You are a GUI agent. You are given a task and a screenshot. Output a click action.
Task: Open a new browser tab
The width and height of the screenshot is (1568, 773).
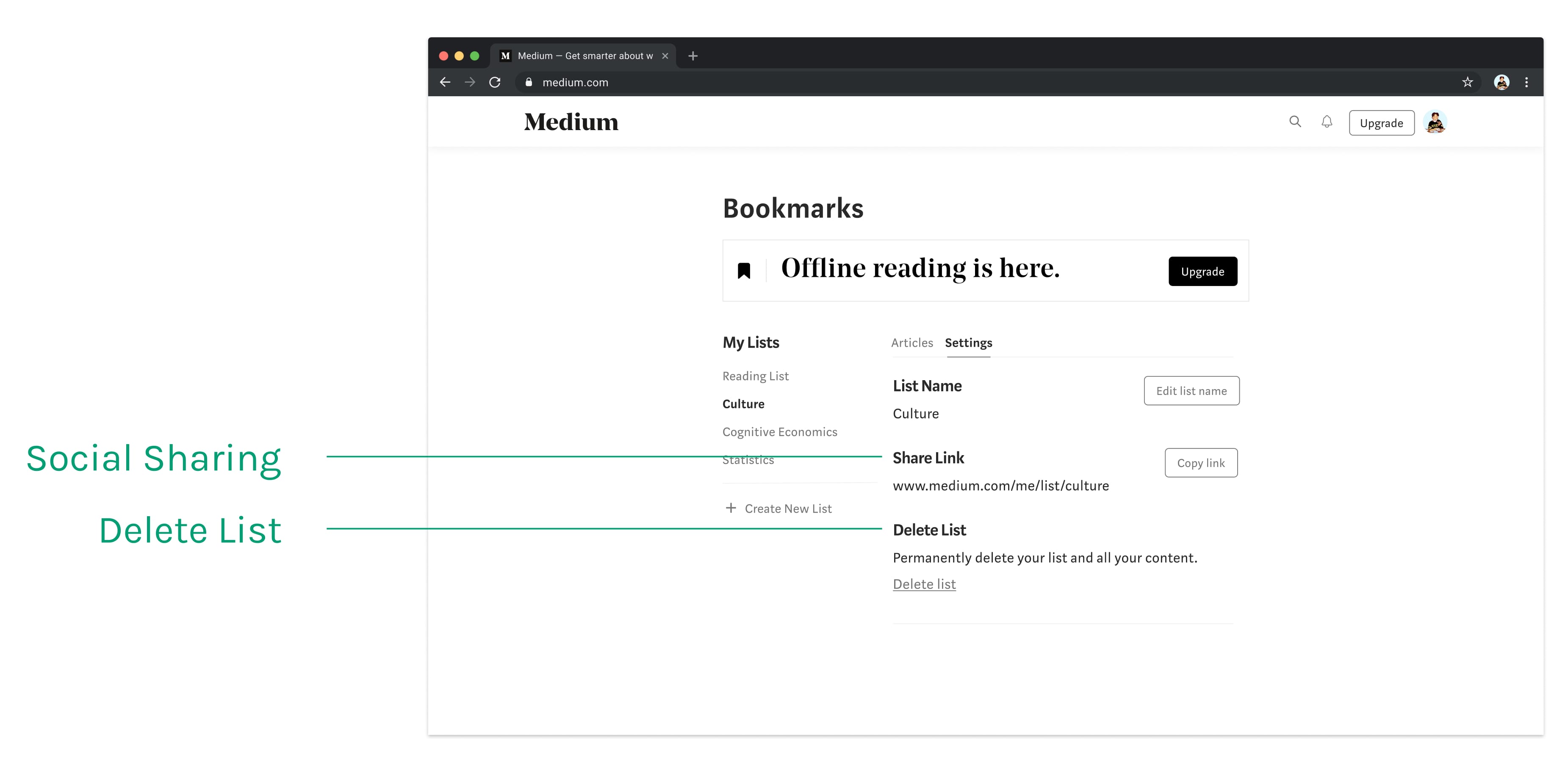coord(693,56)
